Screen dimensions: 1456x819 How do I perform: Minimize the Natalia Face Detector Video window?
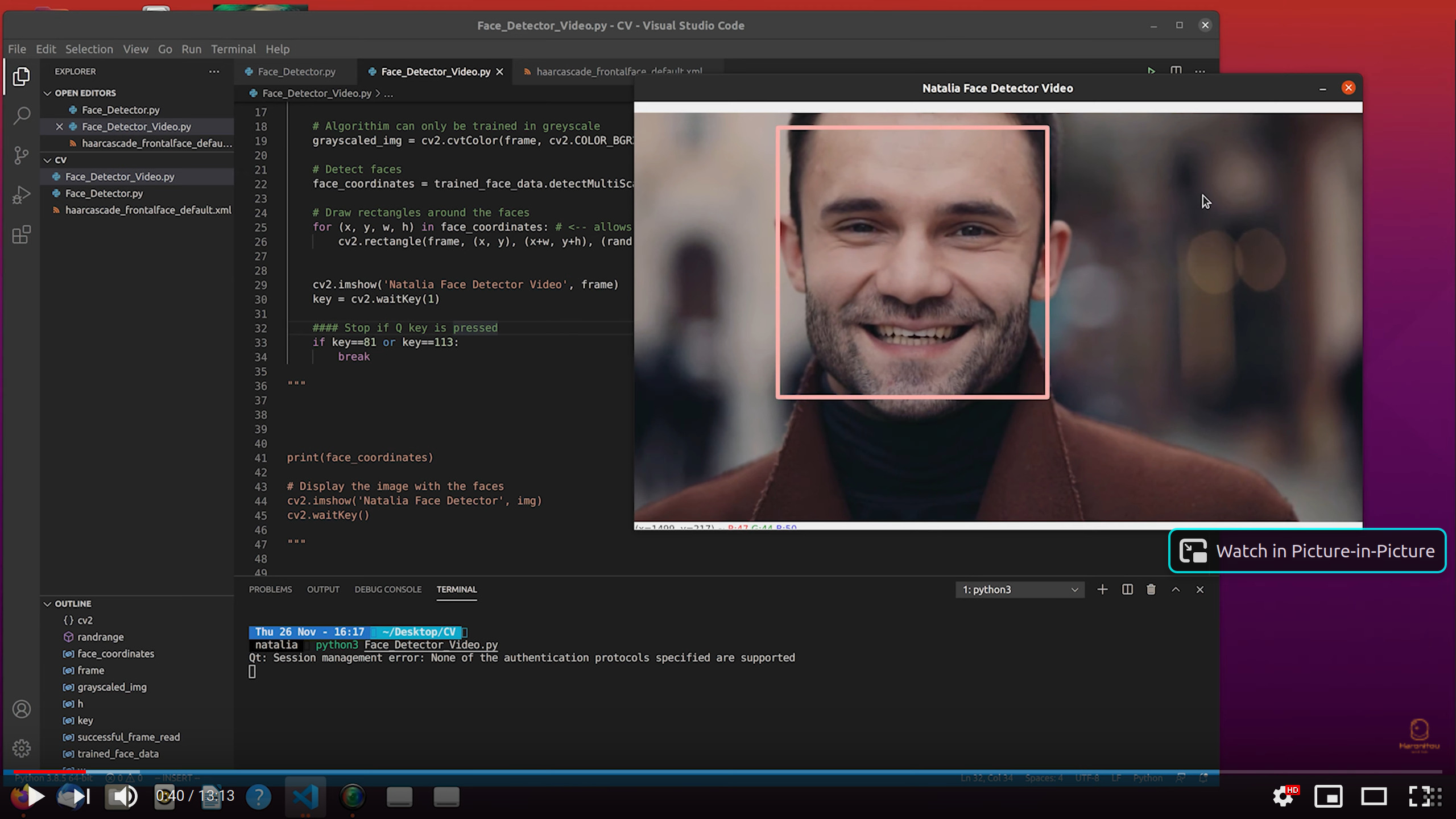click(x=1322, y=89)
